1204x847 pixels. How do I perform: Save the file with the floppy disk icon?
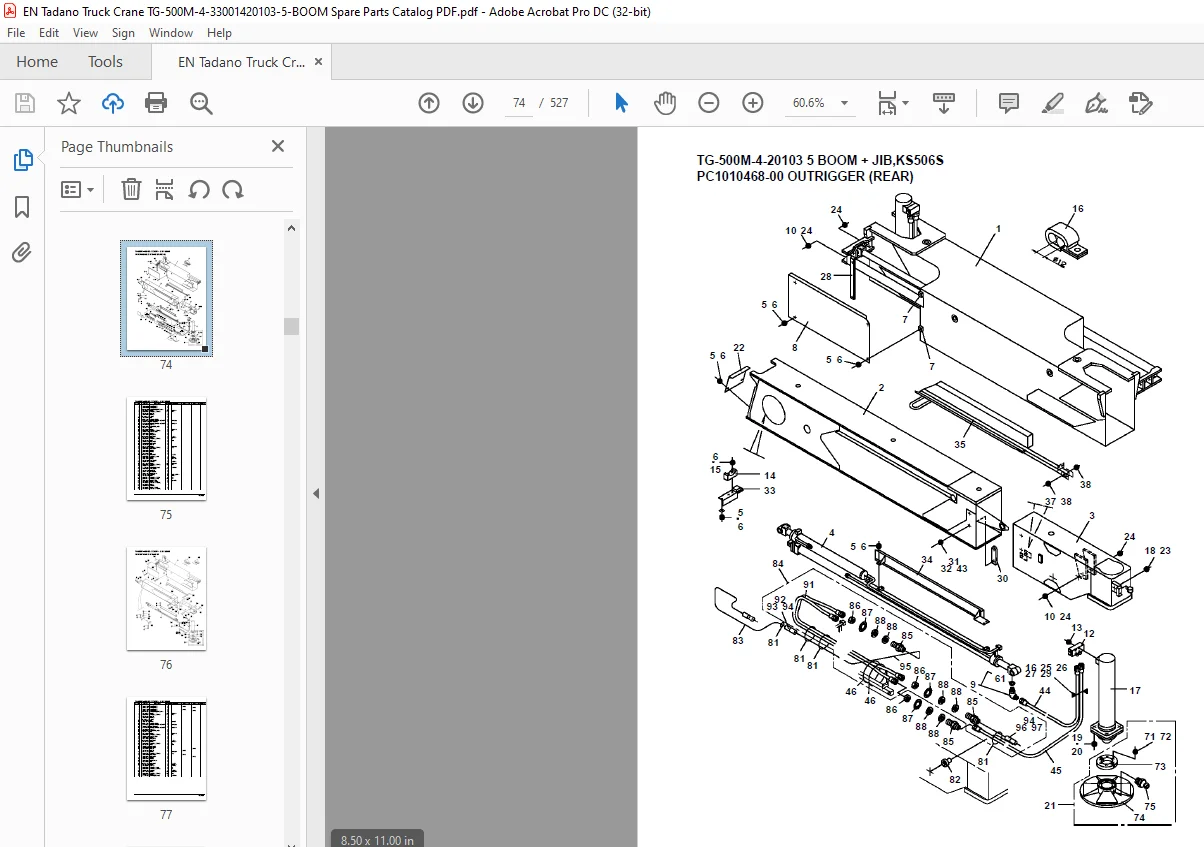(x=25, y=103)
